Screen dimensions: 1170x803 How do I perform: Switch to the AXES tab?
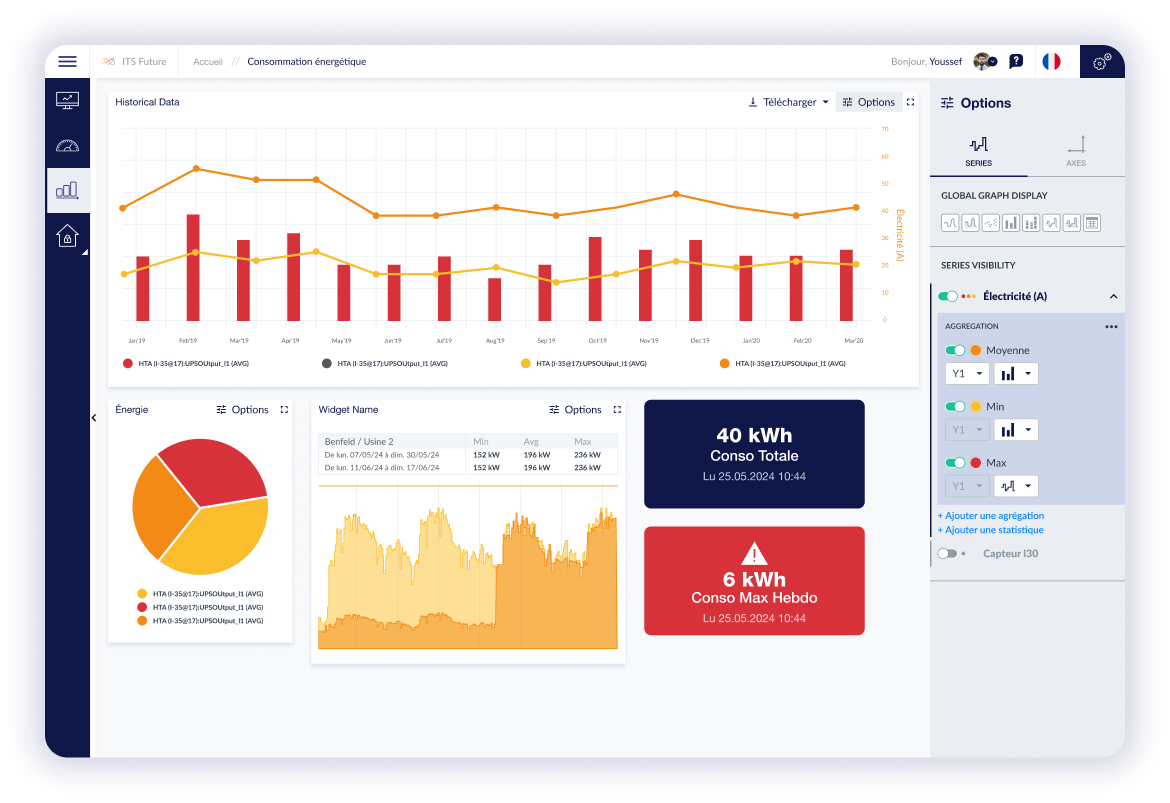[x=1075, y=151]
